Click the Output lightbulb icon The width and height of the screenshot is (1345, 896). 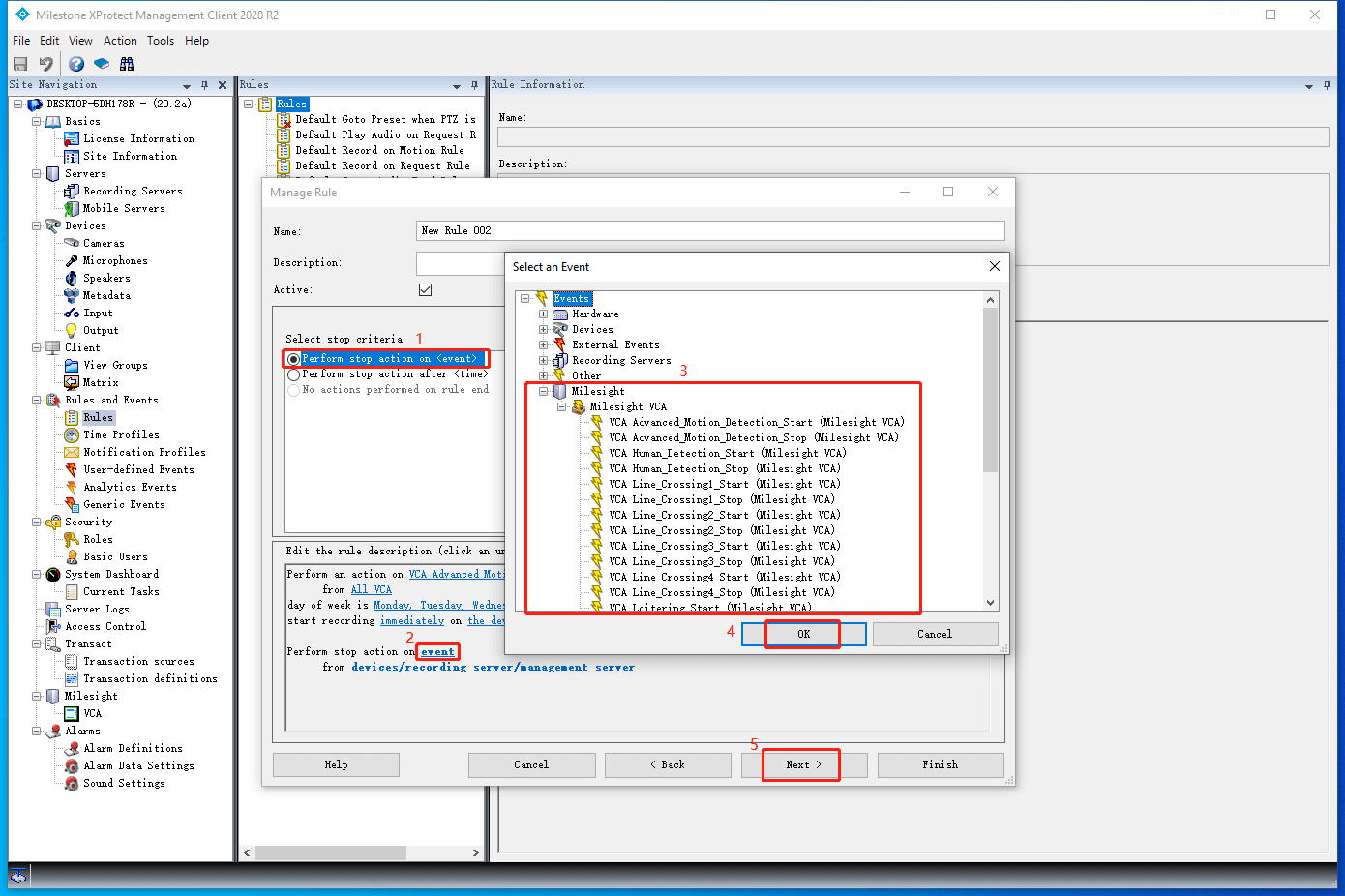[x=72, y=330]
